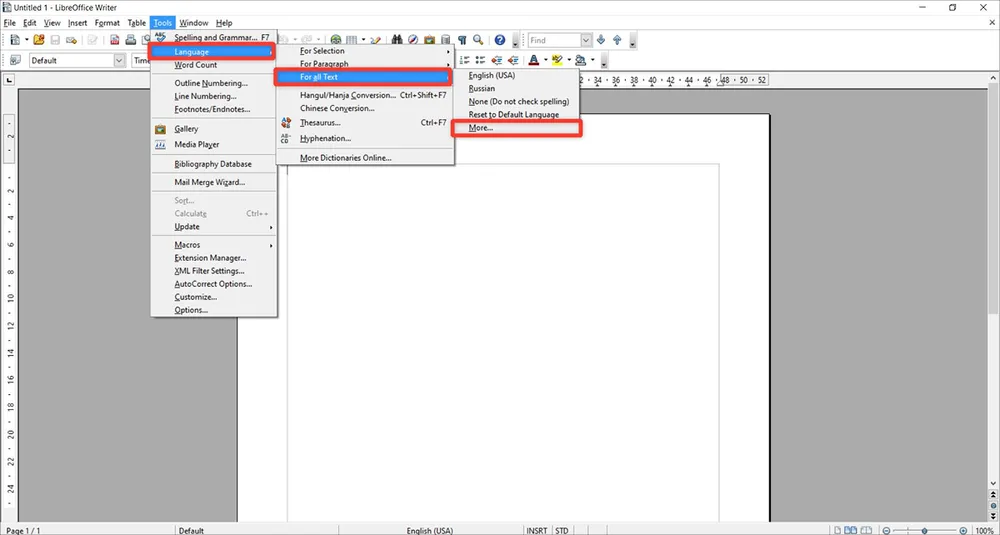This screenshot has width=1000, height=535.
Task: Click the Decrease Indent icon
Action: [x=497, y=60]
